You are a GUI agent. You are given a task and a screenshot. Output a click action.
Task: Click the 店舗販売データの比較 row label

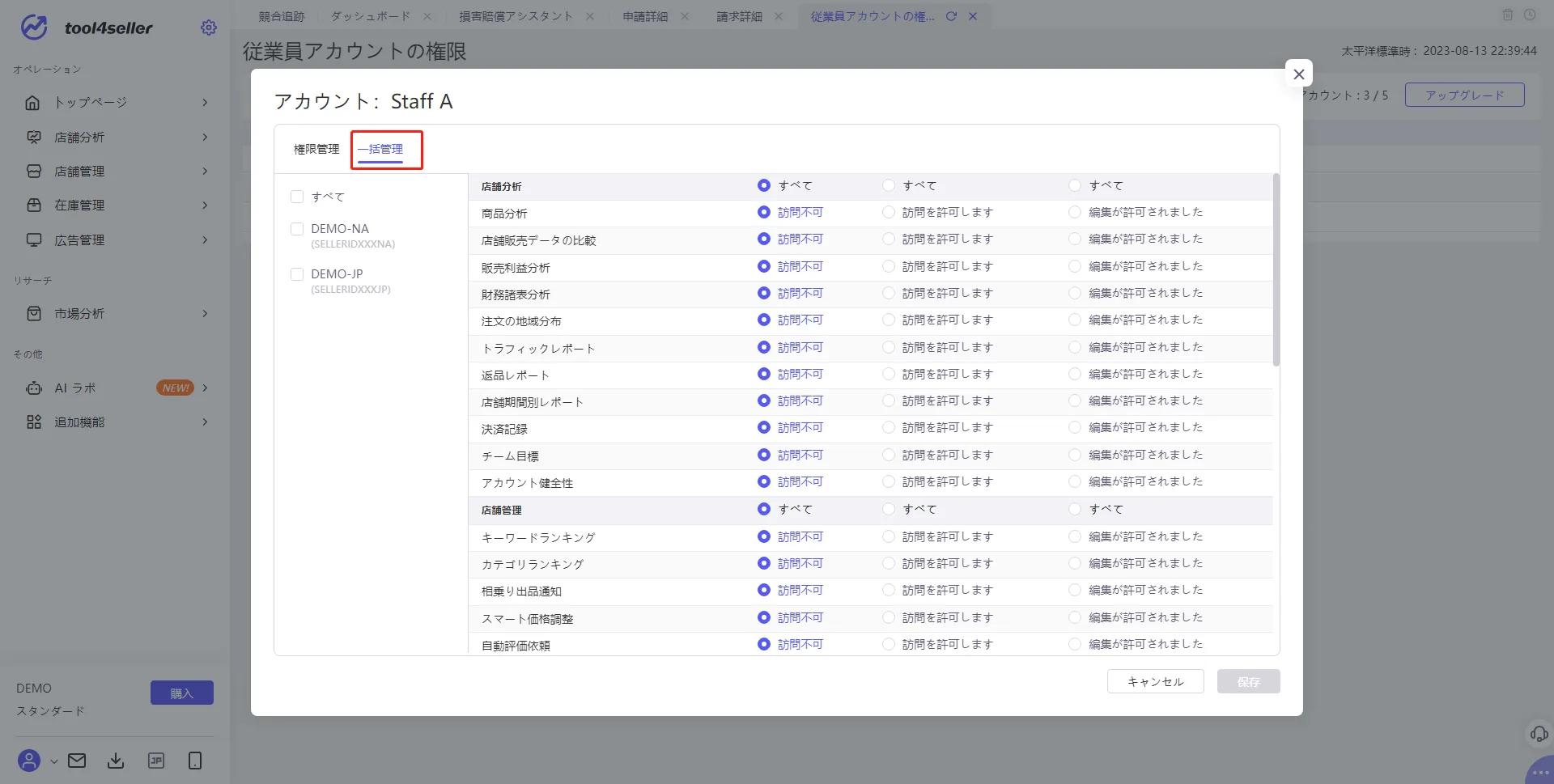click(x=539, y=240)
